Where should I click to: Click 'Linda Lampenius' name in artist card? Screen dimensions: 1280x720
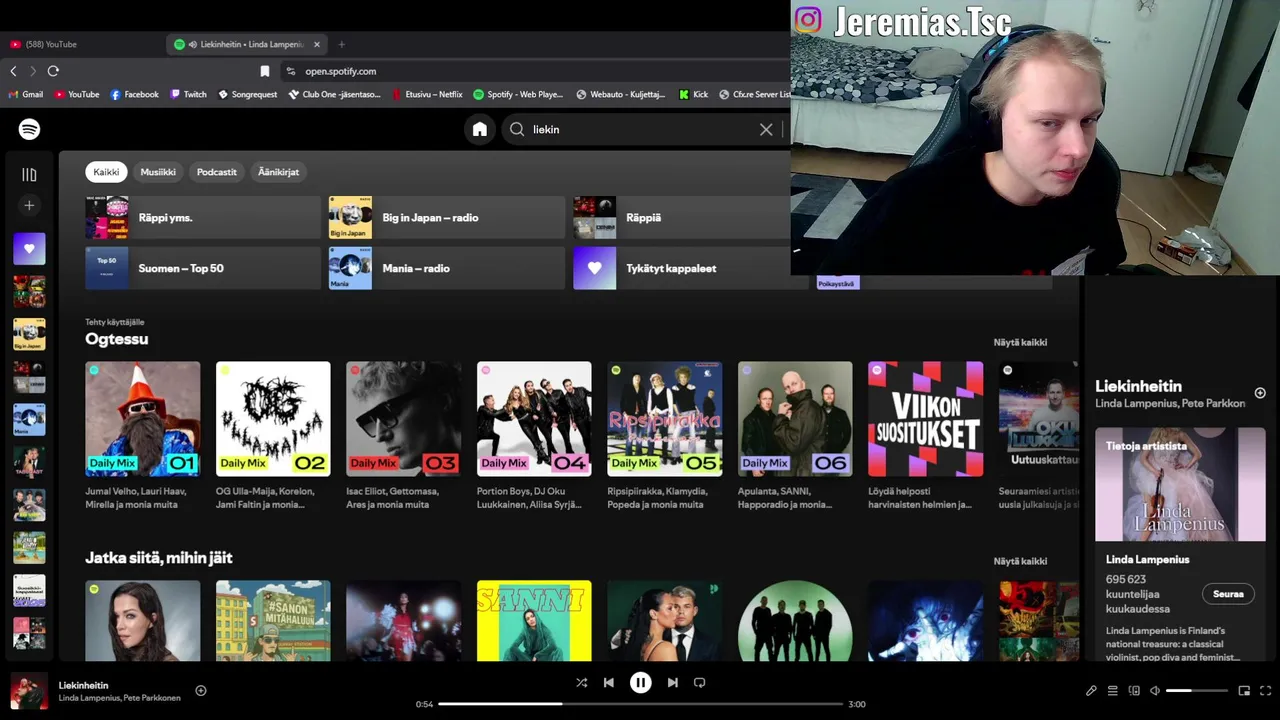coord(1147,560)
